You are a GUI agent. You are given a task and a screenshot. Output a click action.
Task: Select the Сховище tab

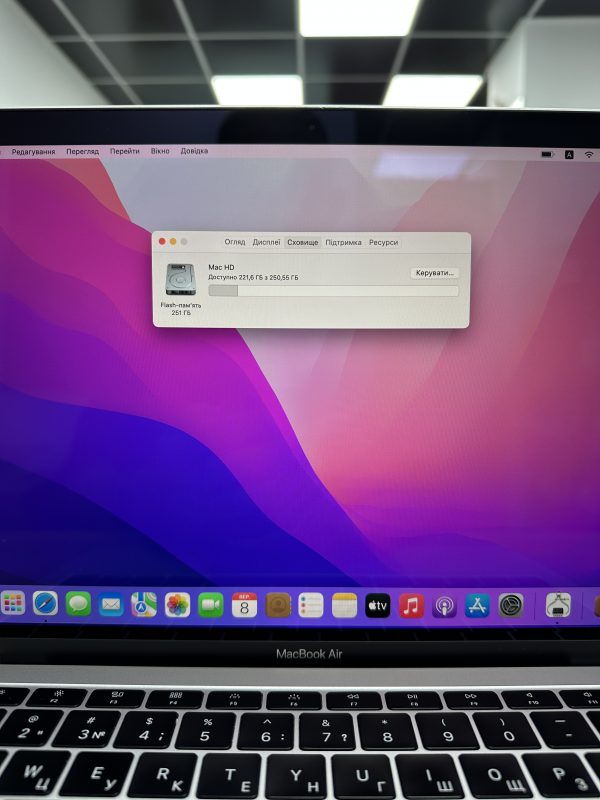pyautogui.click(x=303, y=242)
